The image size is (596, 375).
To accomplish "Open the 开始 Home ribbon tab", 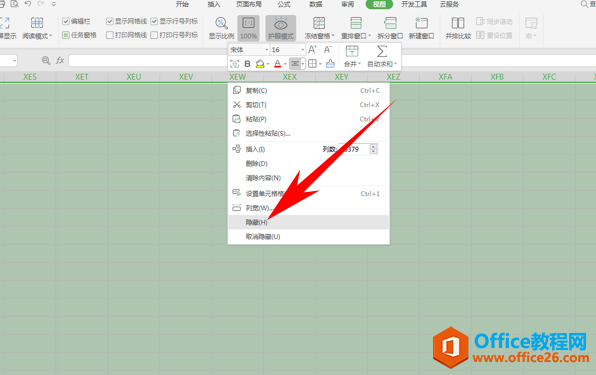I will click(182, 4).
